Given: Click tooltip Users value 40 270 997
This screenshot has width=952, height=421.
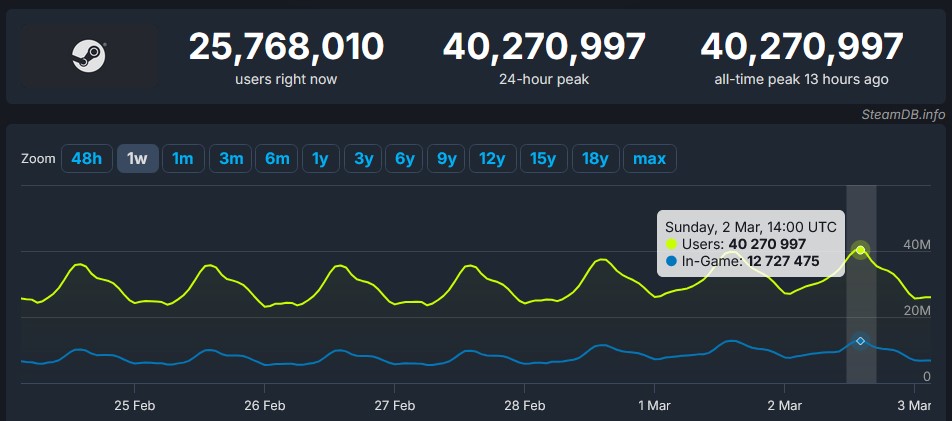Looking at the screenshot, I should [767, 244].
